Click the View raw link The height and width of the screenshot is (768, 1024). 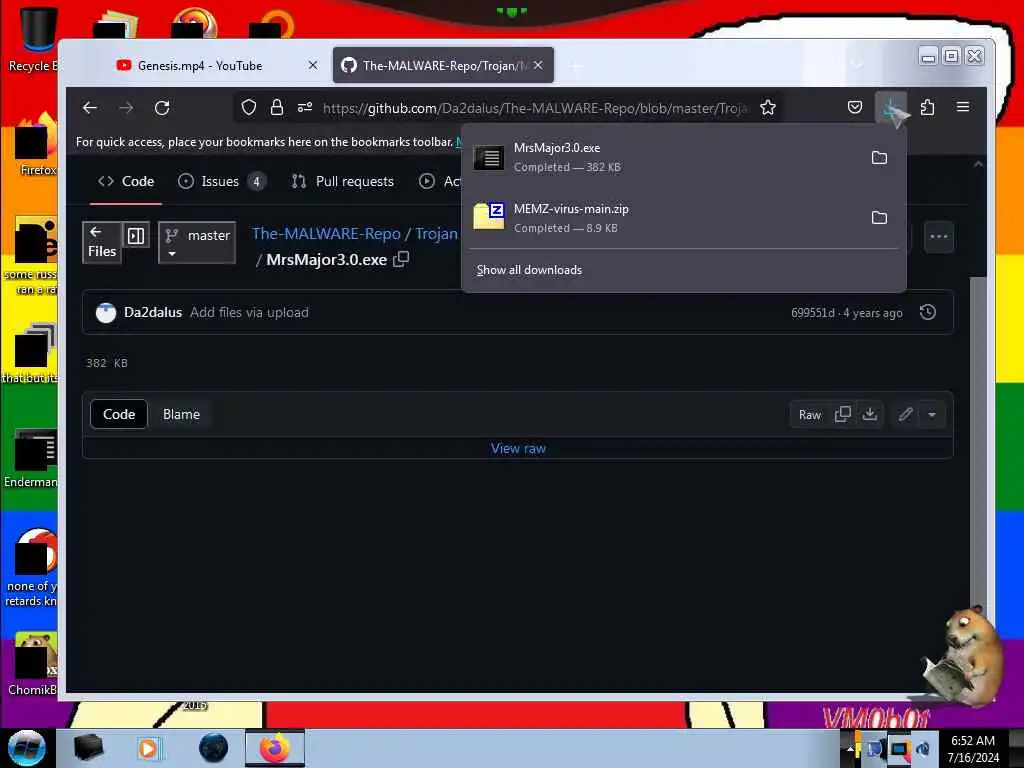point(519,448)
